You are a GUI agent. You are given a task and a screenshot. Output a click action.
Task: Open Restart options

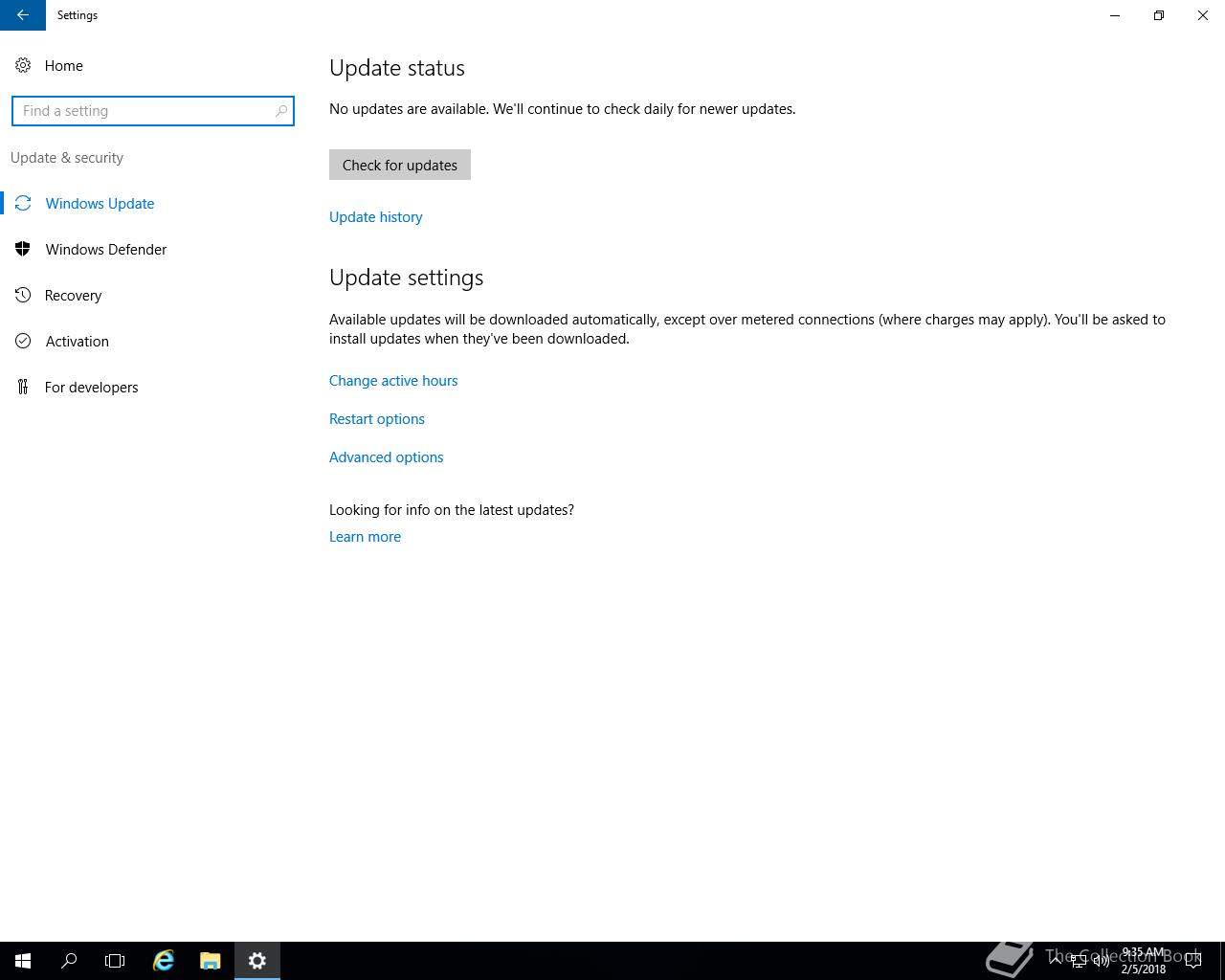coord(377,419)
